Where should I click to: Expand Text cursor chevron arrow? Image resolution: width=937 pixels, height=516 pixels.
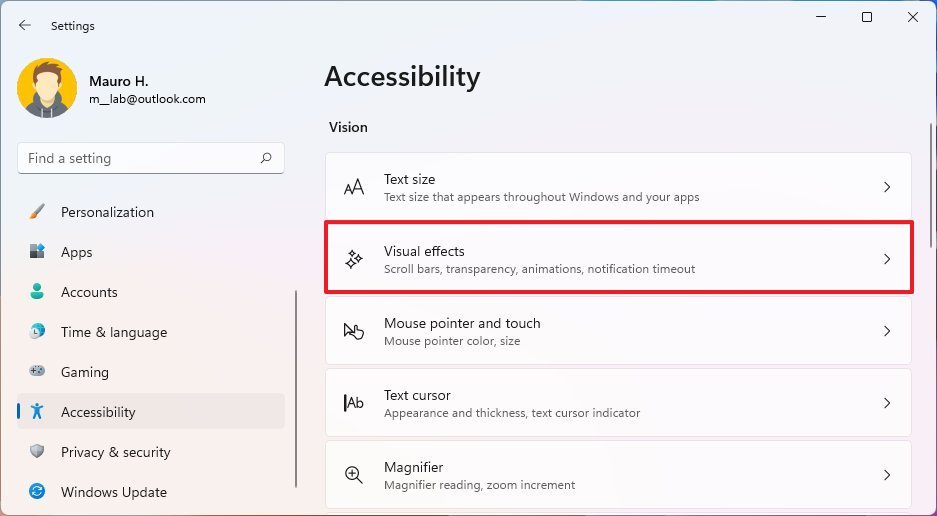click(x=887, y=403)
